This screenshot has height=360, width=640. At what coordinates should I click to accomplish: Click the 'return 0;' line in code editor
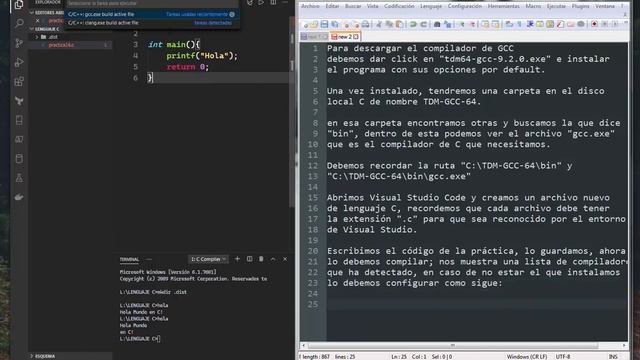pyautogui.click(x=188, y=67)
